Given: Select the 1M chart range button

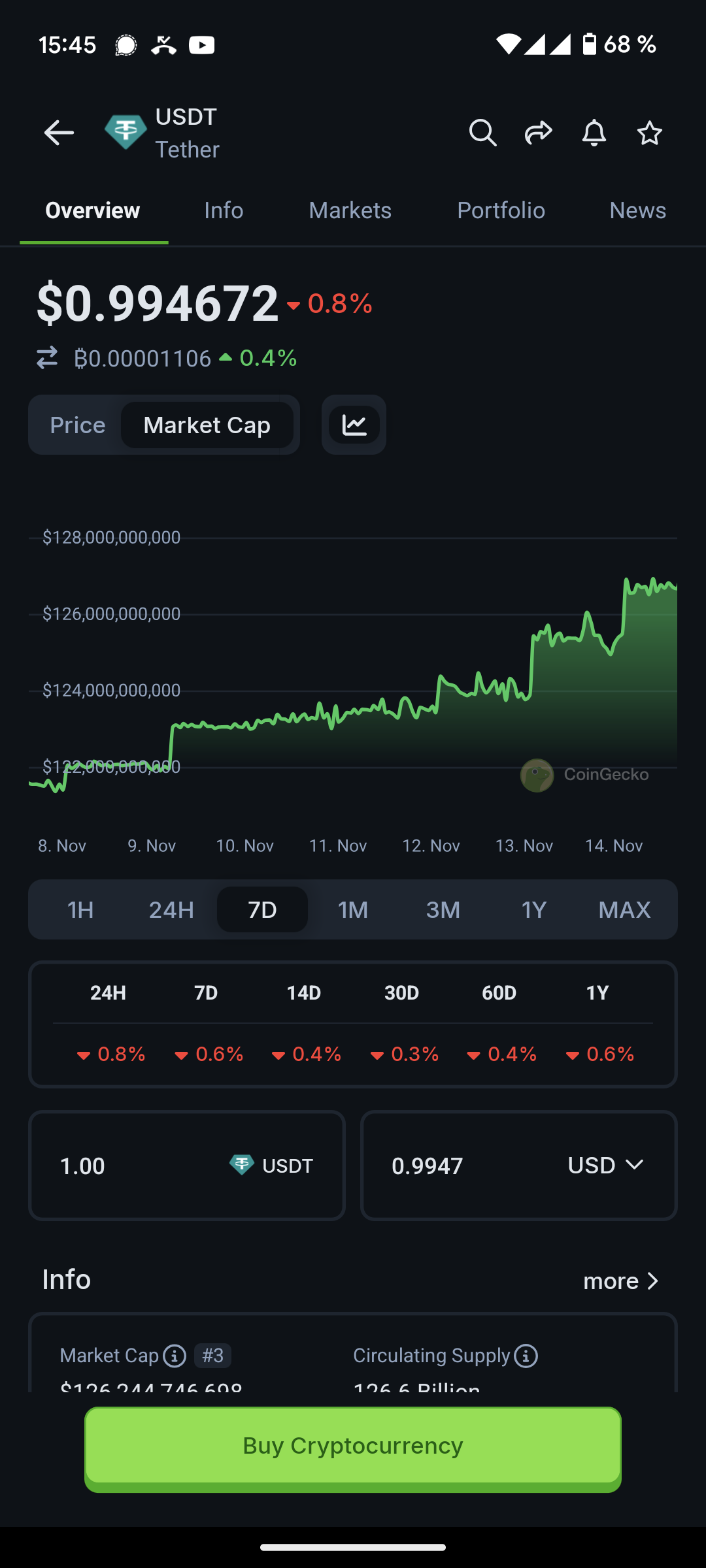Looking at the screenshot, I should [x=353, y=909].
